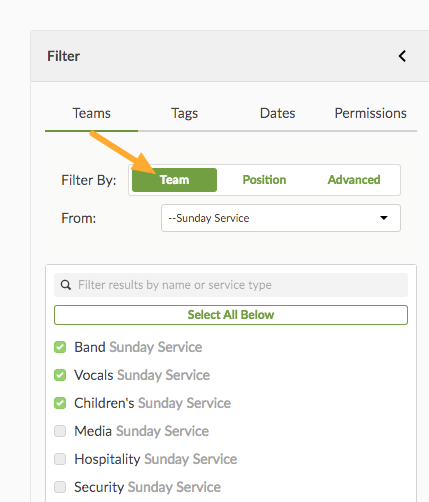Choose the Advanced filter option
The height and width of the screenshot is (502, 429).
click(x=354, y=180)
